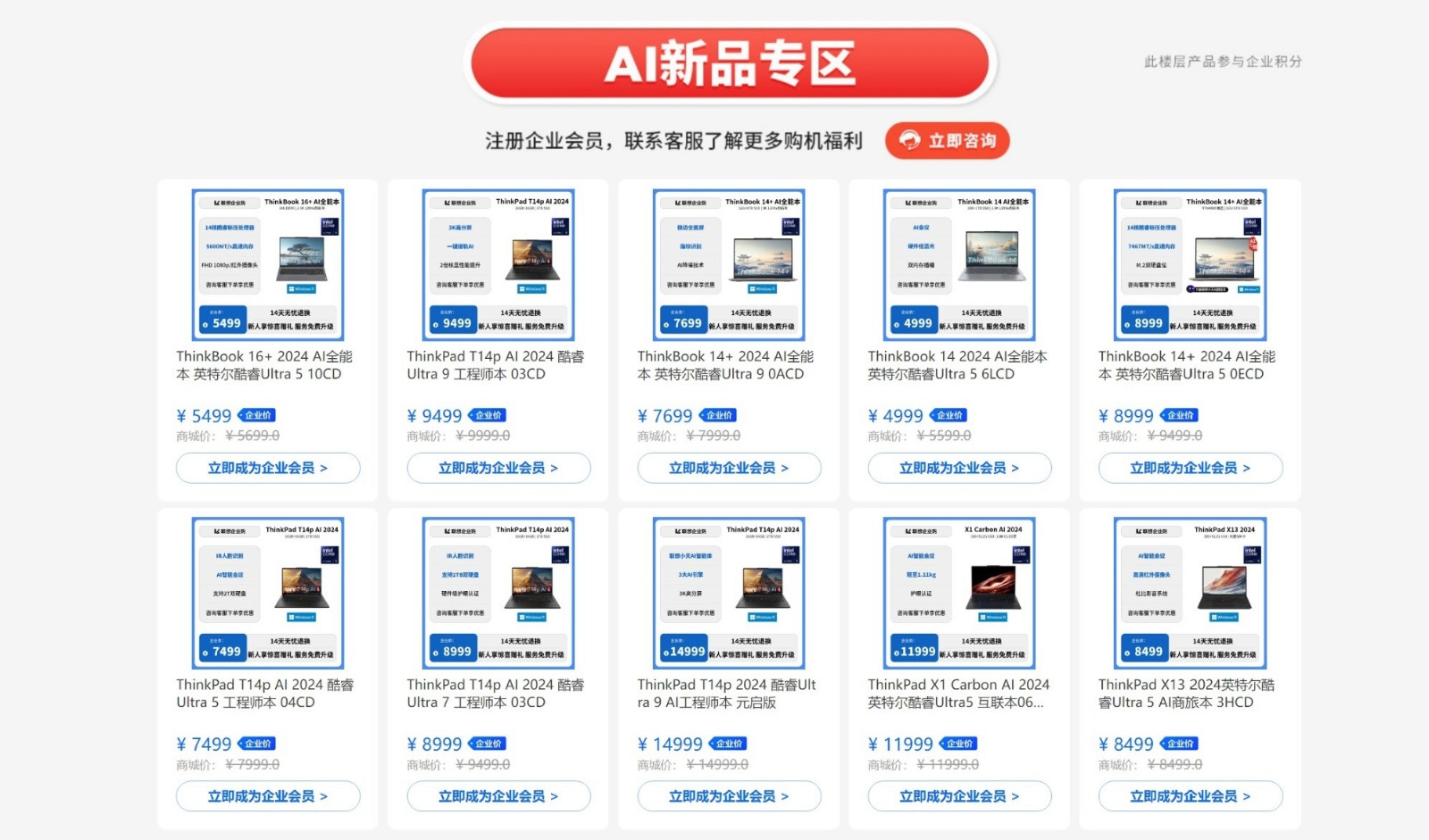
Task: Click 立即成为企业会员 under T14p Ultra 7 03CD
Action: [x=498, y=796]
